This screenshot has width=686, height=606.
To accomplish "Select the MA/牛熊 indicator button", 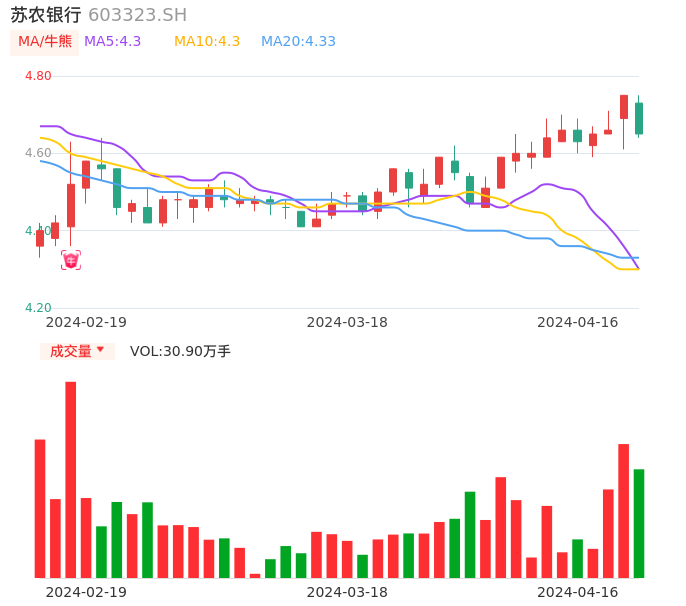I will coord(45,42).
